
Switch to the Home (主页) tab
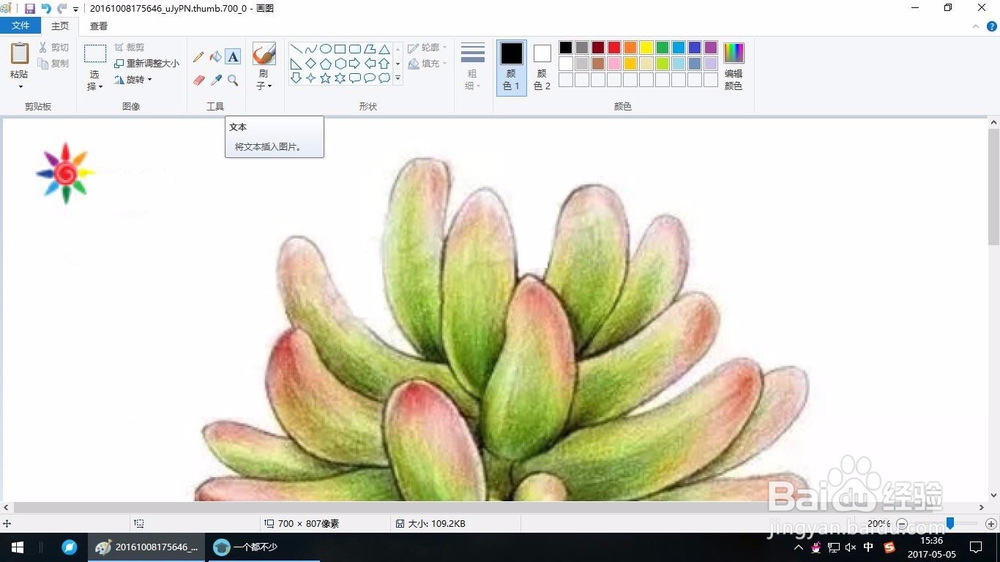point(60,26)
